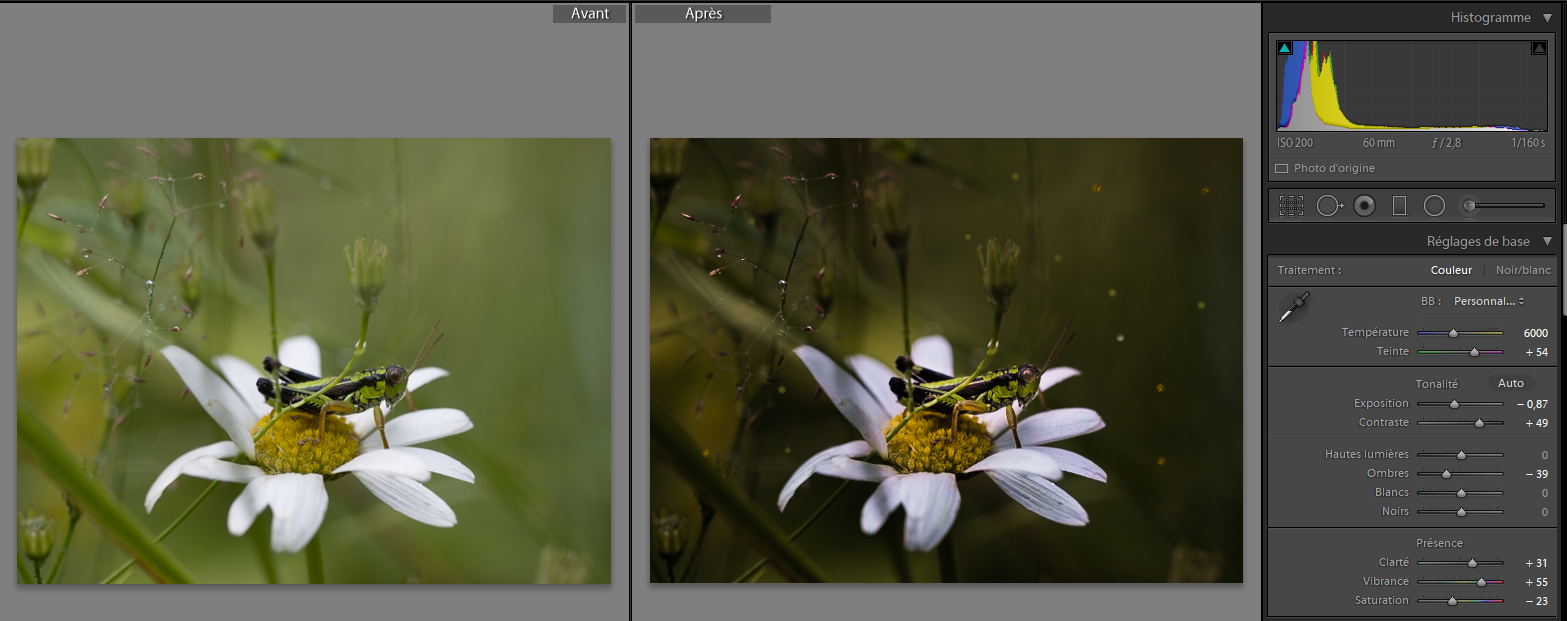Screen dimensions: 1567x621
Task: Click the Auto tonality button
Action: tap(1510, 383)
